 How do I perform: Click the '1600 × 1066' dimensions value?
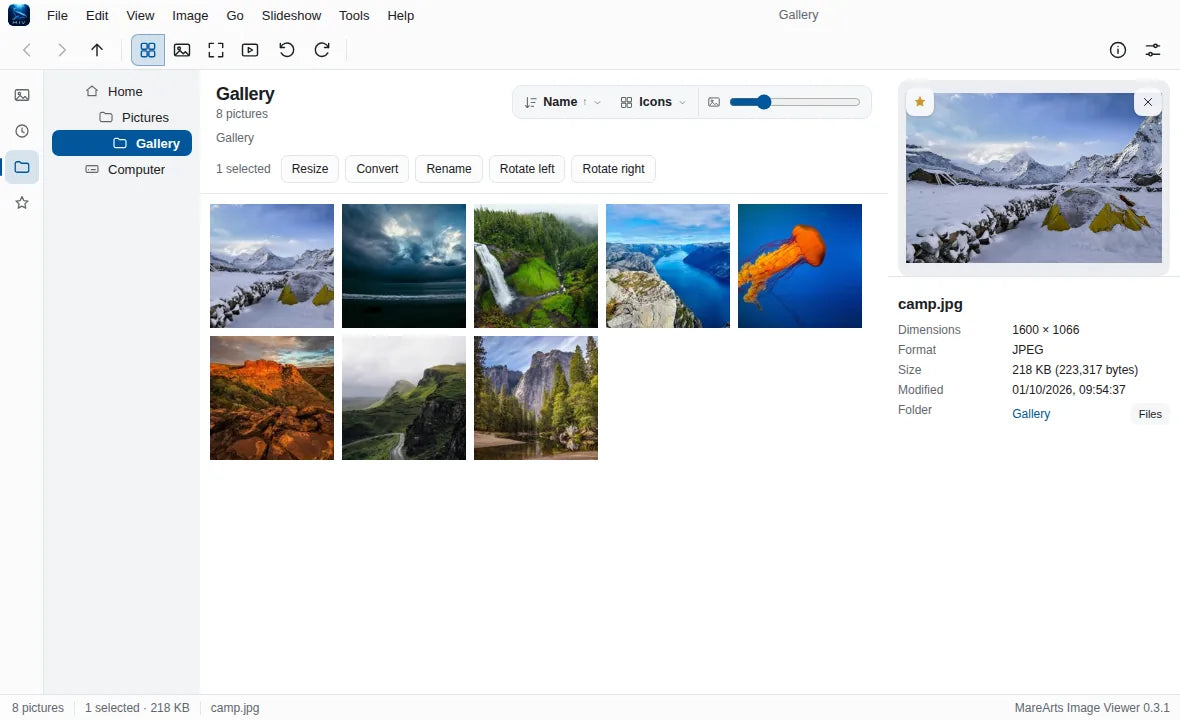pyautogui.click(x=1045, y=330)
